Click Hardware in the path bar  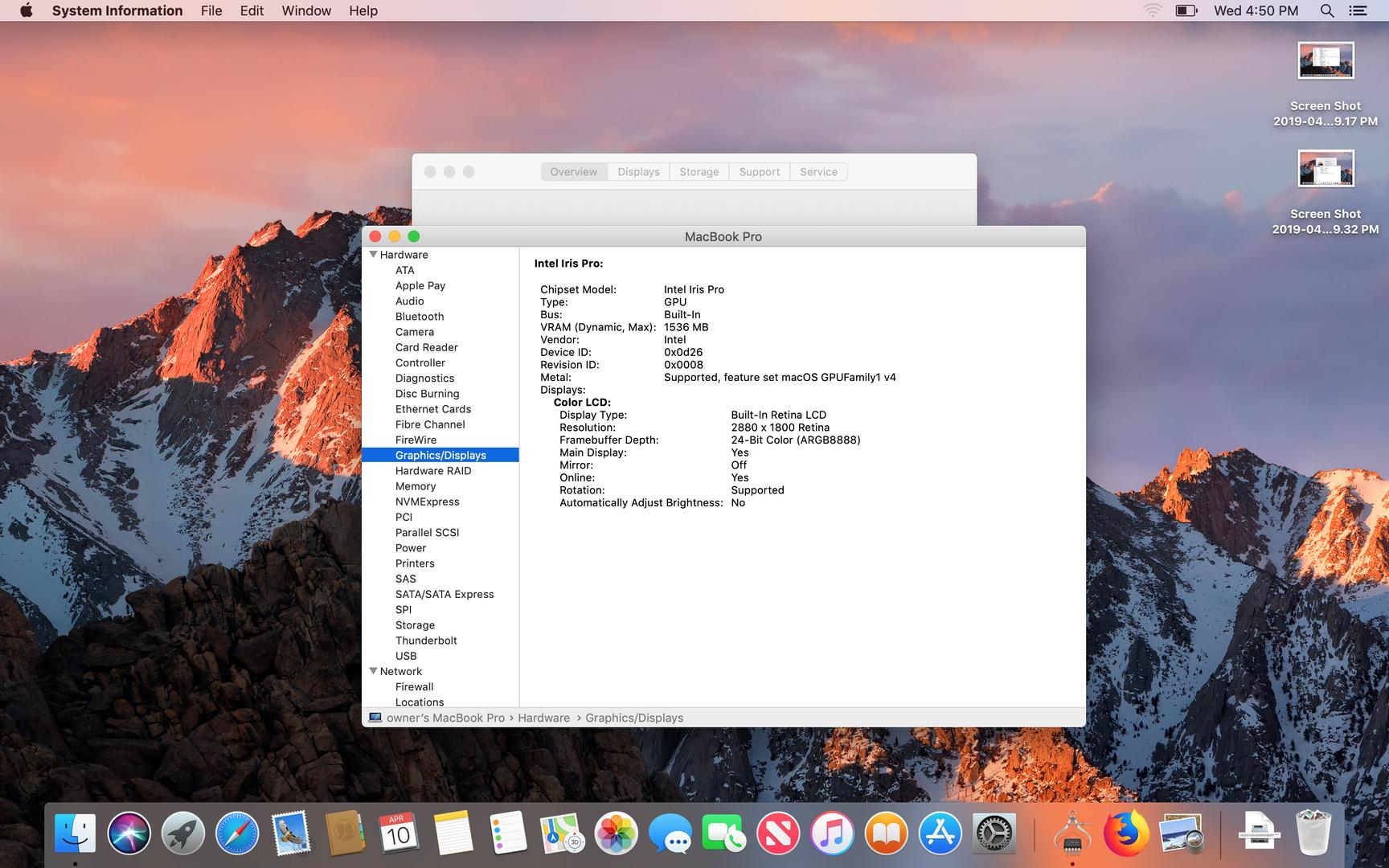pos(543,718)
